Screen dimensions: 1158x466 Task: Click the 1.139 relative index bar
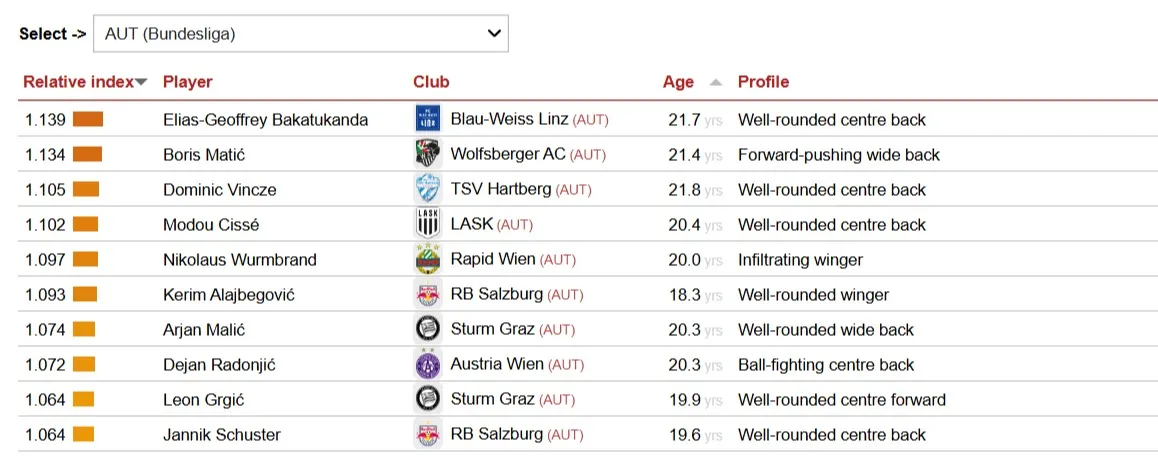point(88,120)
